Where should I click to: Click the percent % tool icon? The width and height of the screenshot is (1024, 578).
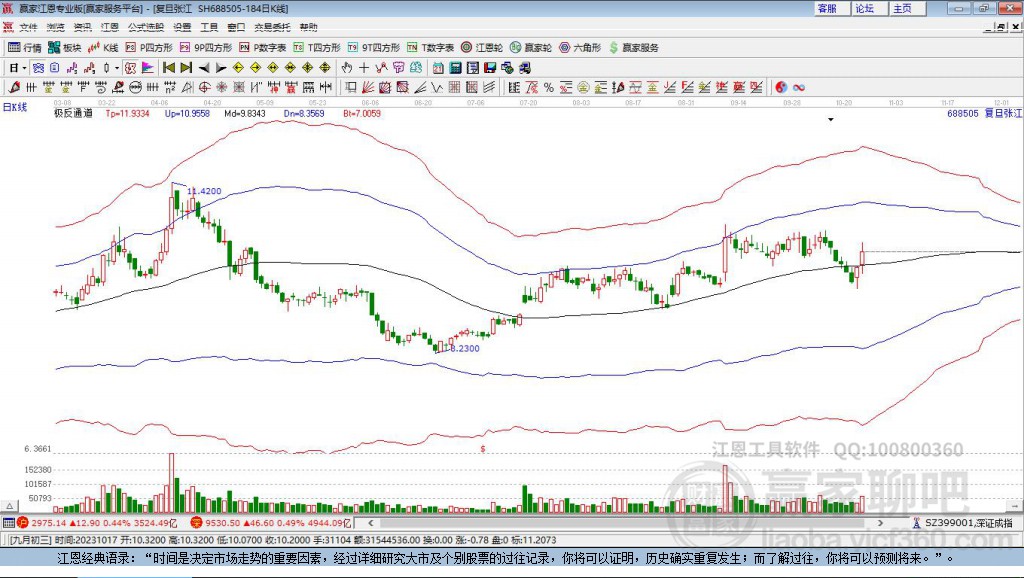pos(549,88)
